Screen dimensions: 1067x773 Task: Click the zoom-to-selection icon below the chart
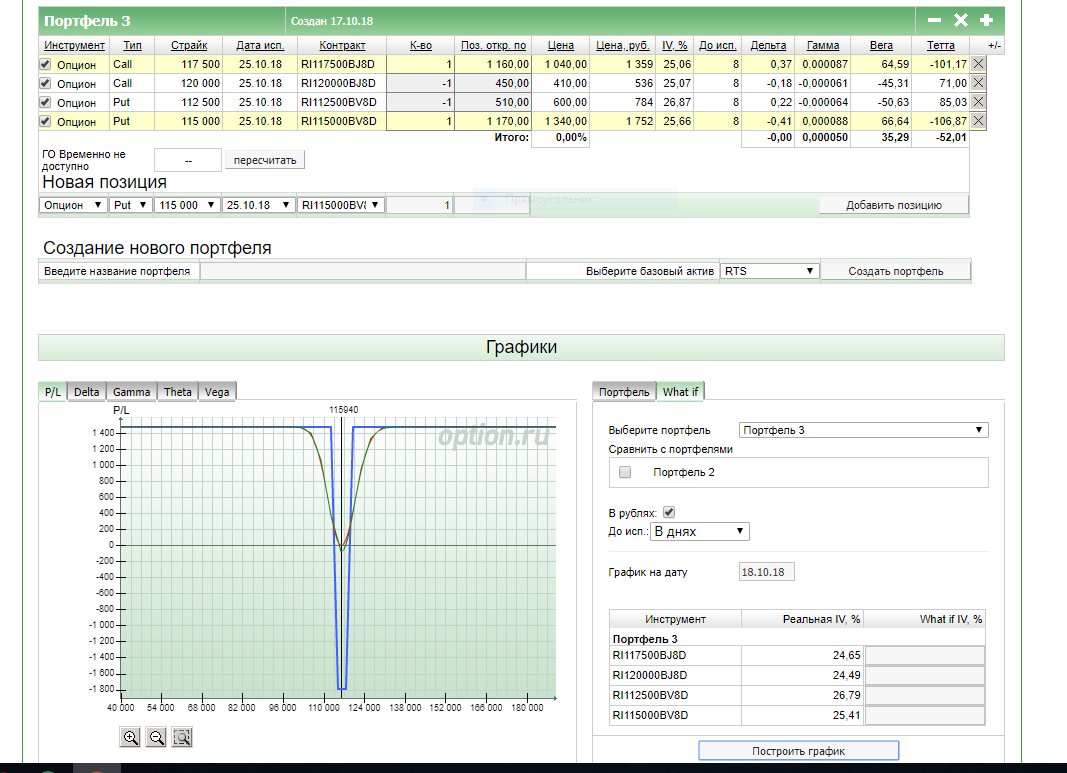tap(182, 737)
